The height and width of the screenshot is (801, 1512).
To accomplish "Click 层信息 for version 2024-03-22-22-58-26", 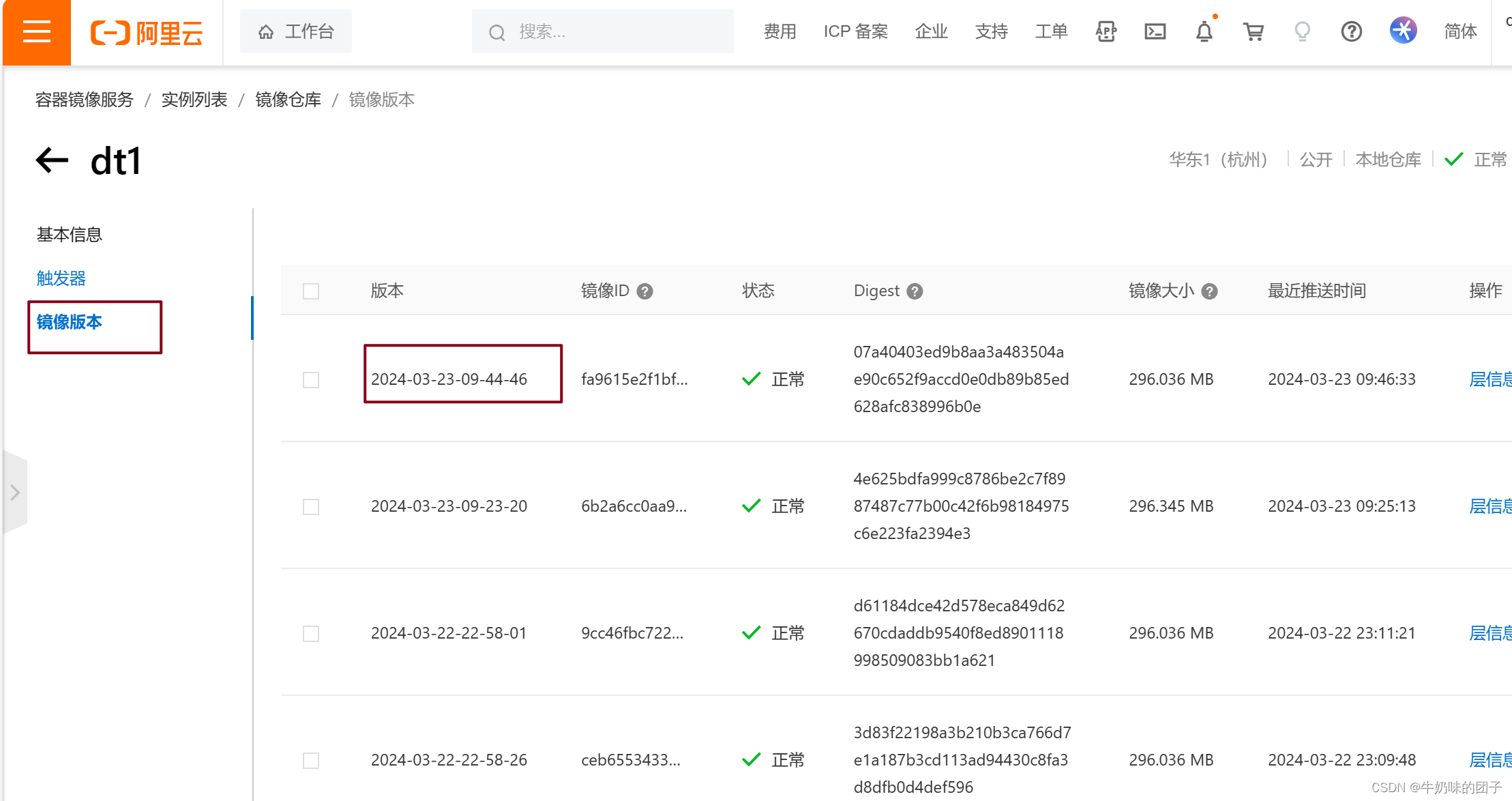I will (x=1490, y=760).
